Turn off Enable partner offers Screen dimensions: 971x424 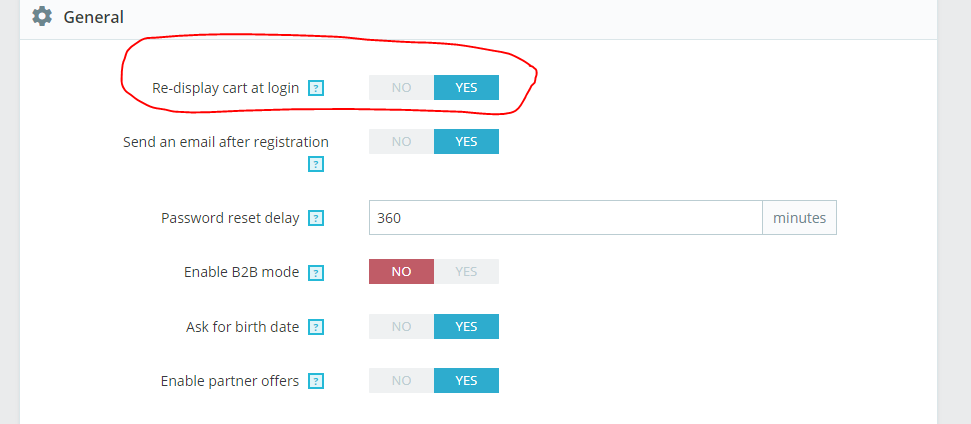401,381
